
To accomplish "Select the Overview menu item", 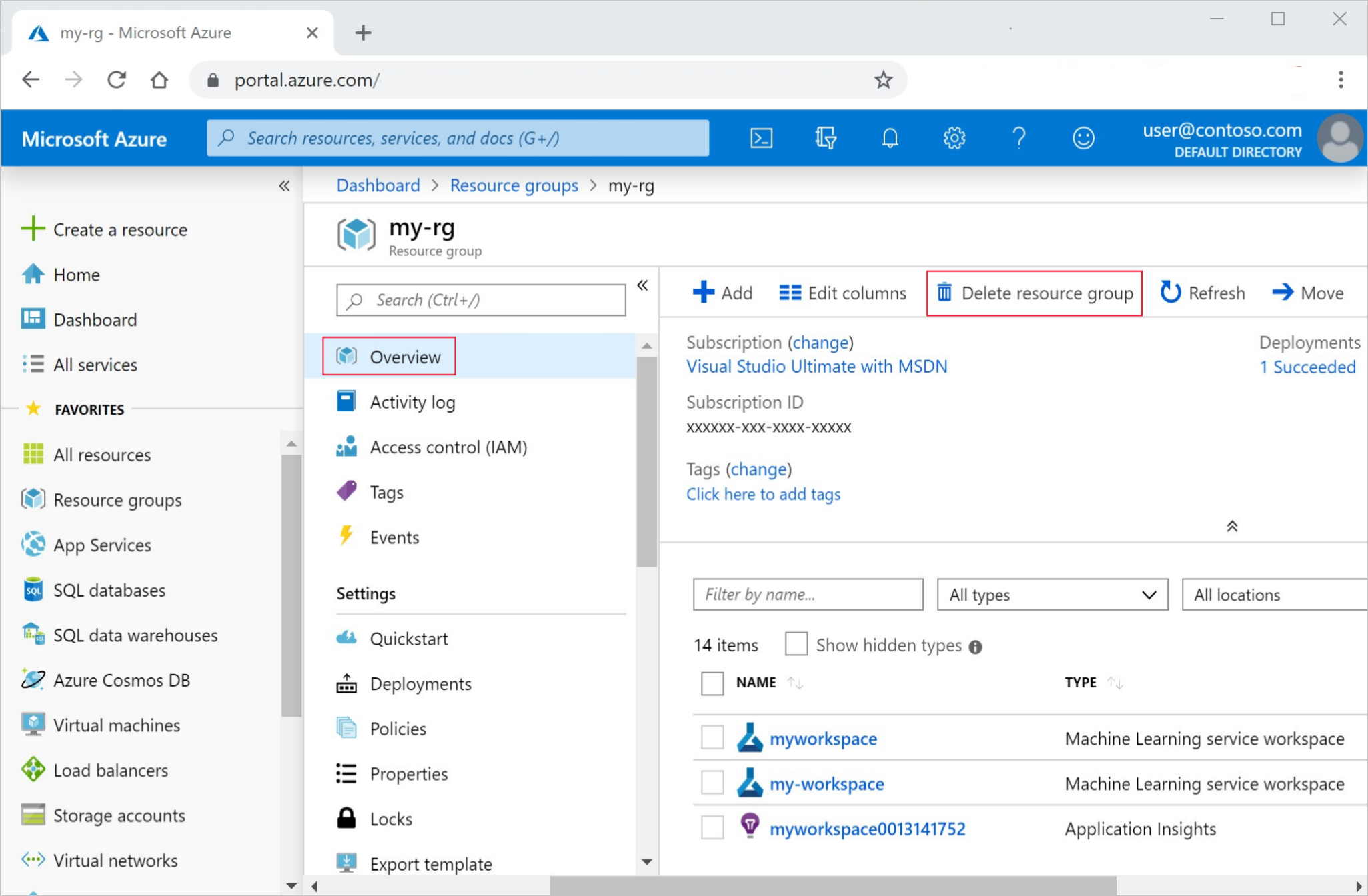I will click(405, 356).
